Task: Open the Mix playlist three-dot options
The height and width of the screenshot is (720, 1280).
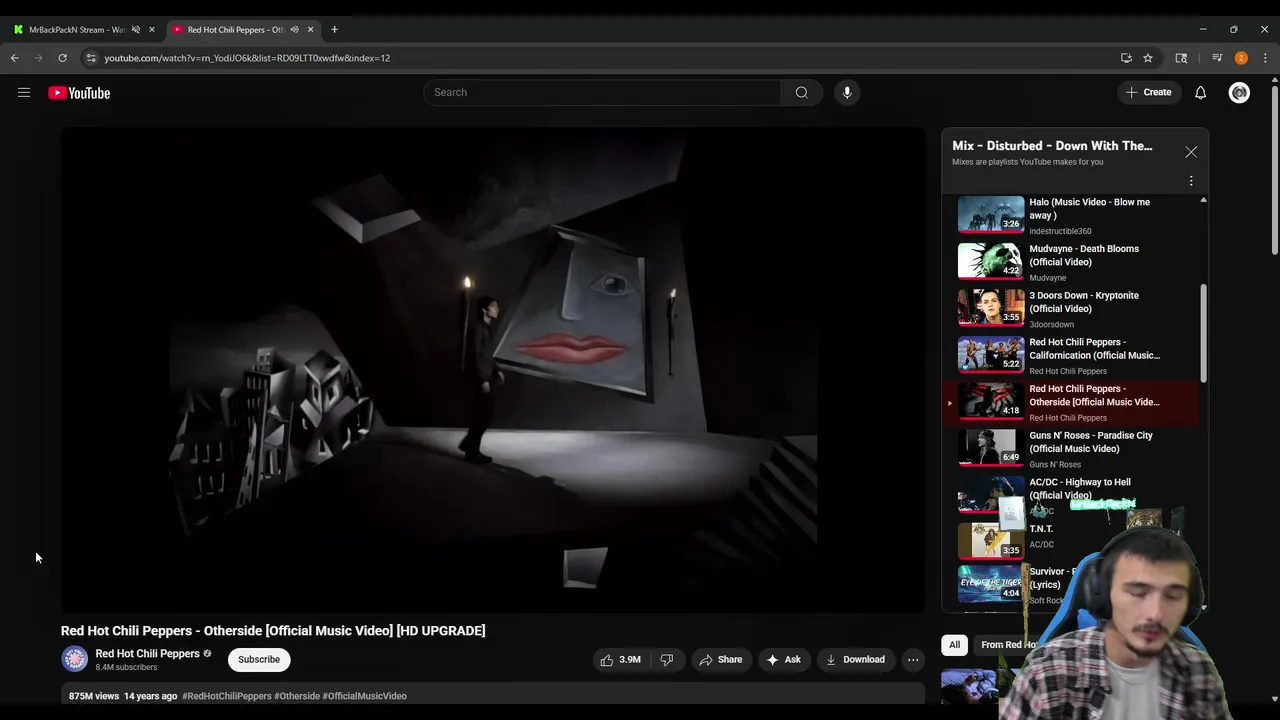Action: [1191, 181]
